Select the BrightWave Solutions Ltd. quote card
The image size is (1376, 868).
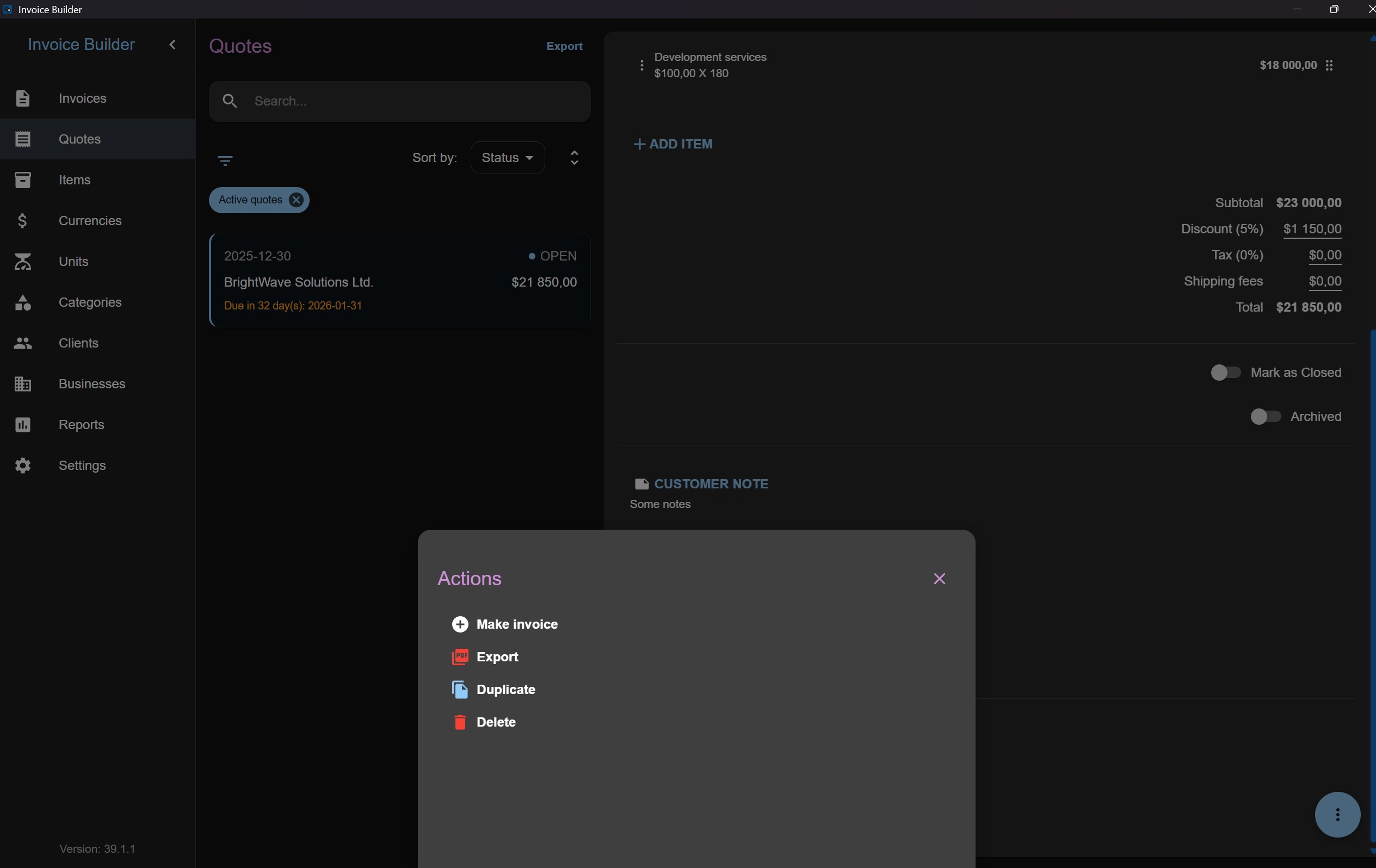(399, 280)
